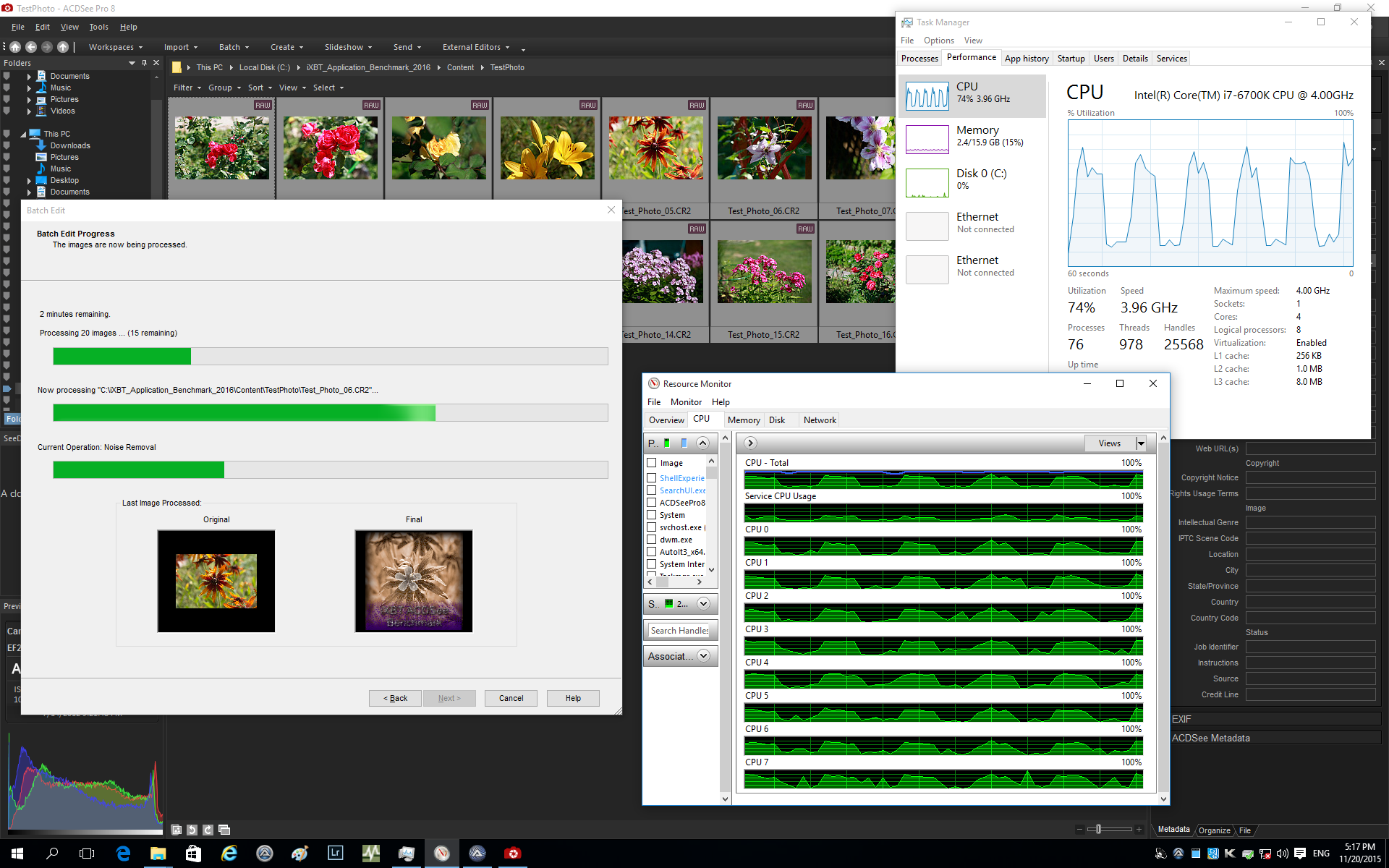The height and width of the screenshot is (868, 1389).
Task: Tick the Image select-all checkbox
Action: coord(652,463)
